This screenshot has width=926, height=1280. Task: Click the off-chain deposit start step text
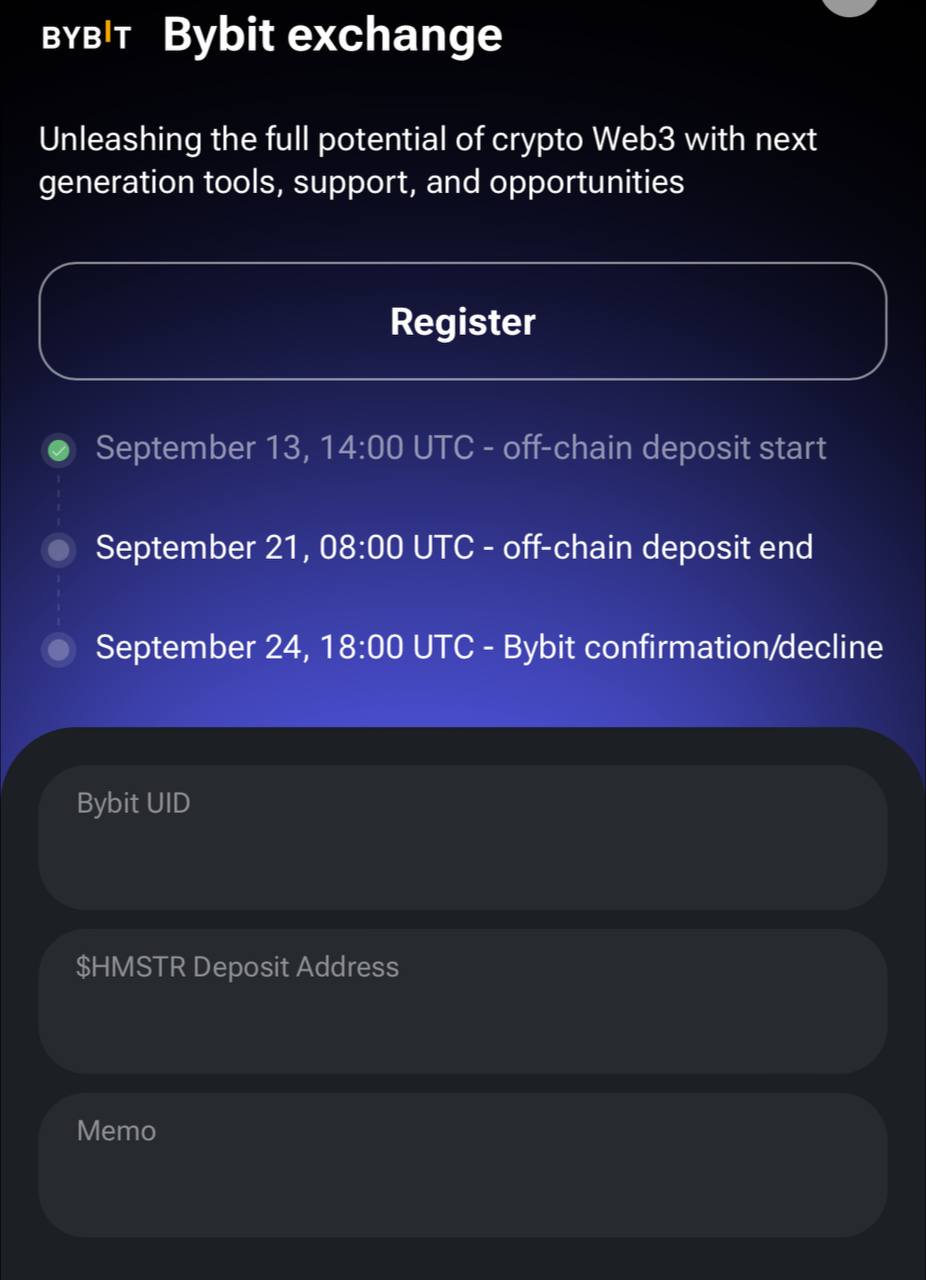coord(461,448)
